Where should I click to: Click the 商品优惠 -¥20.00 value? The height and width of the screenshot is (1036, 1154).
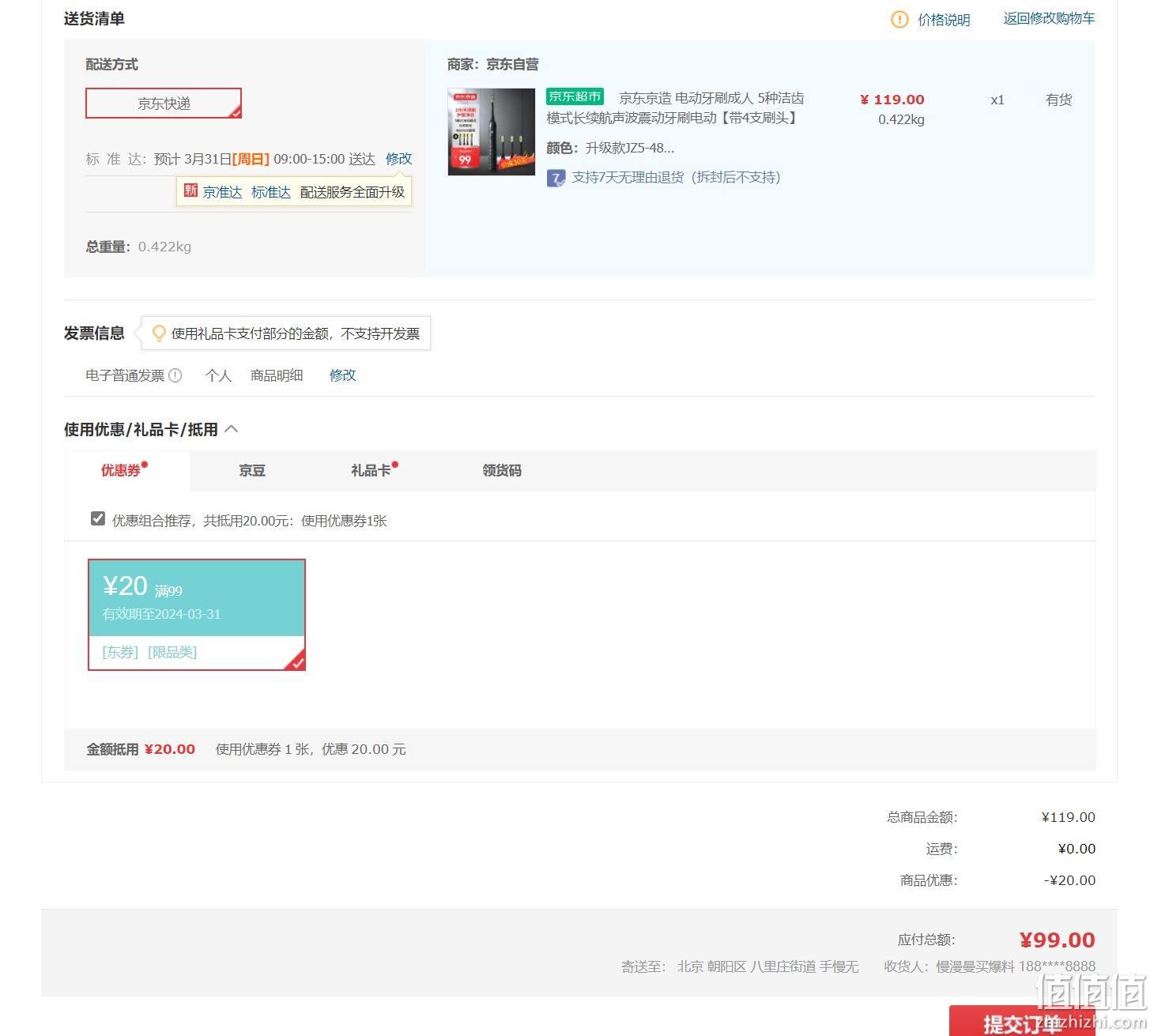[x=1069, y=880]
